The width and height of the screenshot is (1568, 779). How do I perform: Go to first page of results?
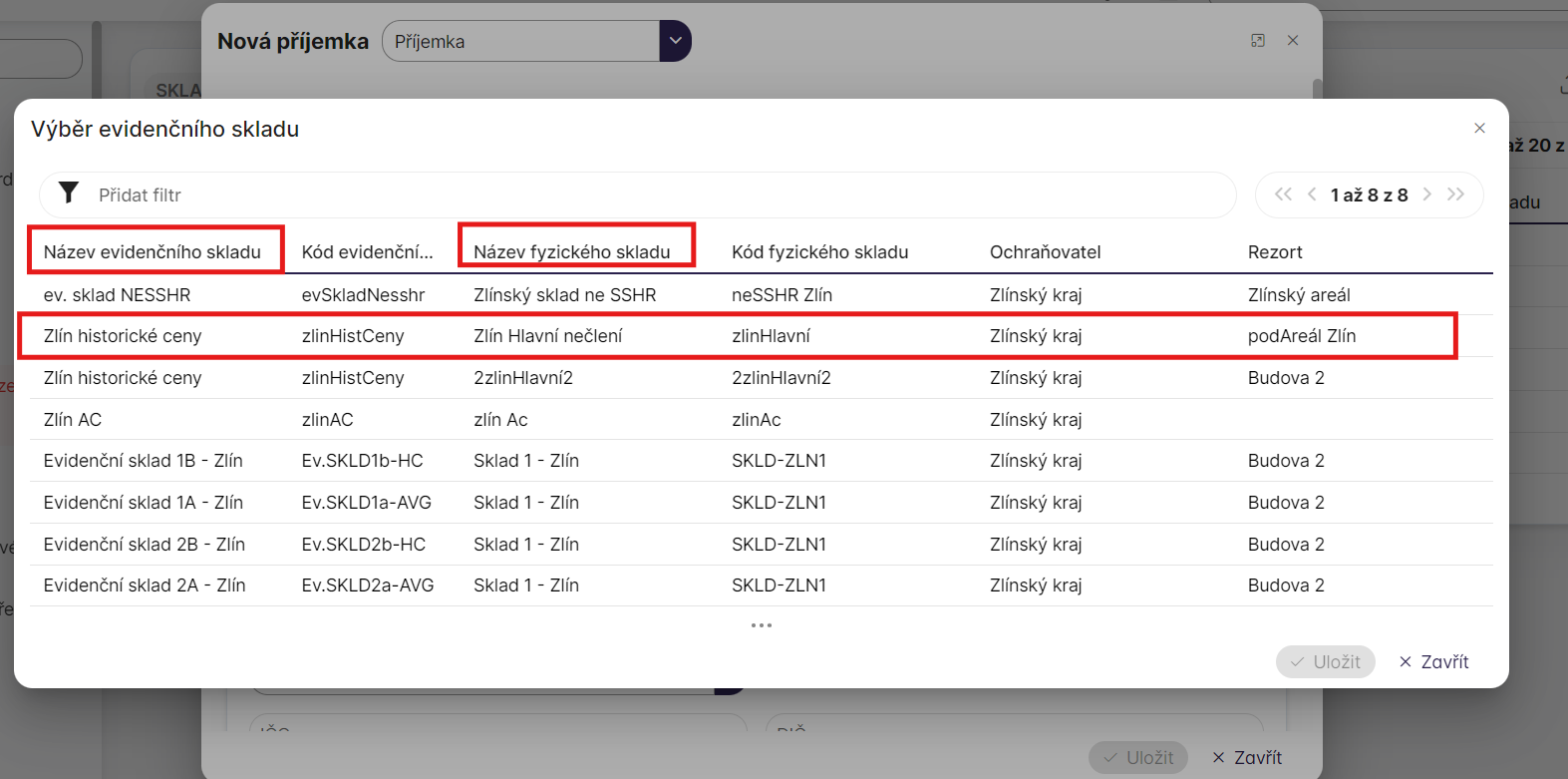(1283, 195)
